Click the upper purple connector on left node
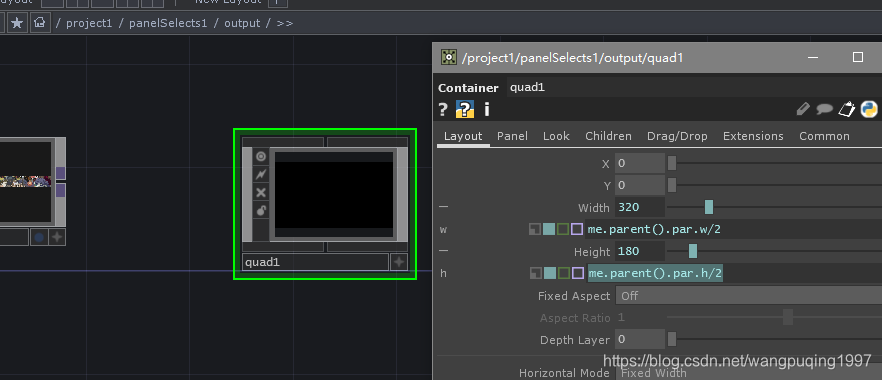Image resolution: width=882 pixels, height=380 pixels. (61, 173)
